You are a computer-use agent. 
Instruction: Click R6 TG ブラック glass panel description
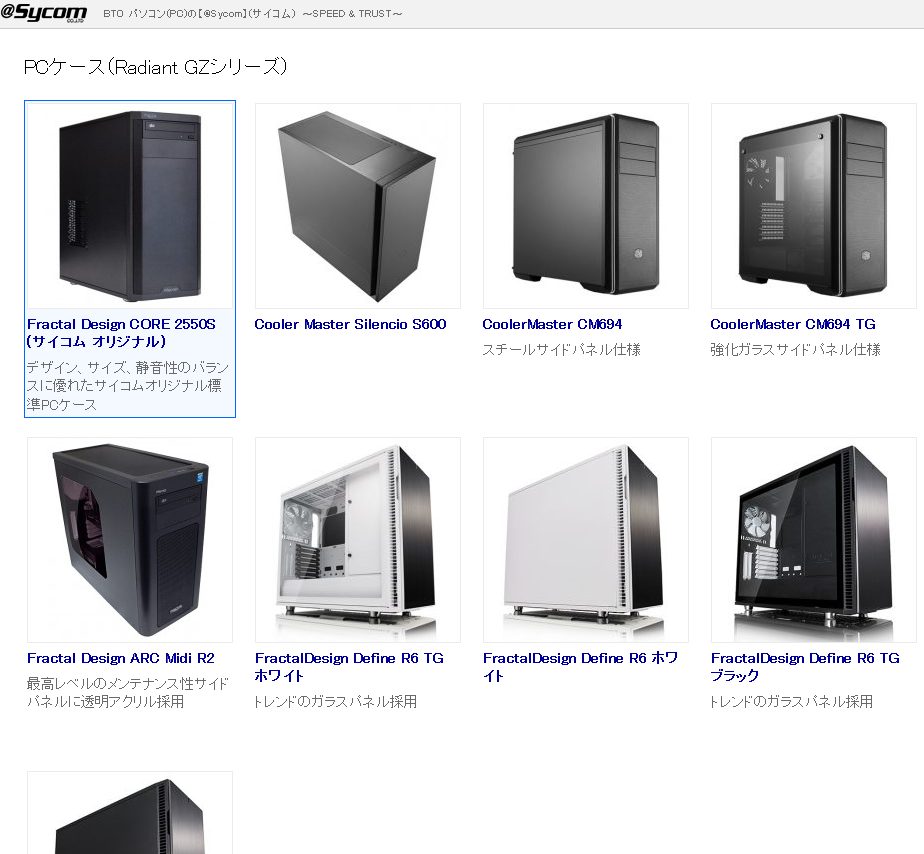(x=791, y=702)
